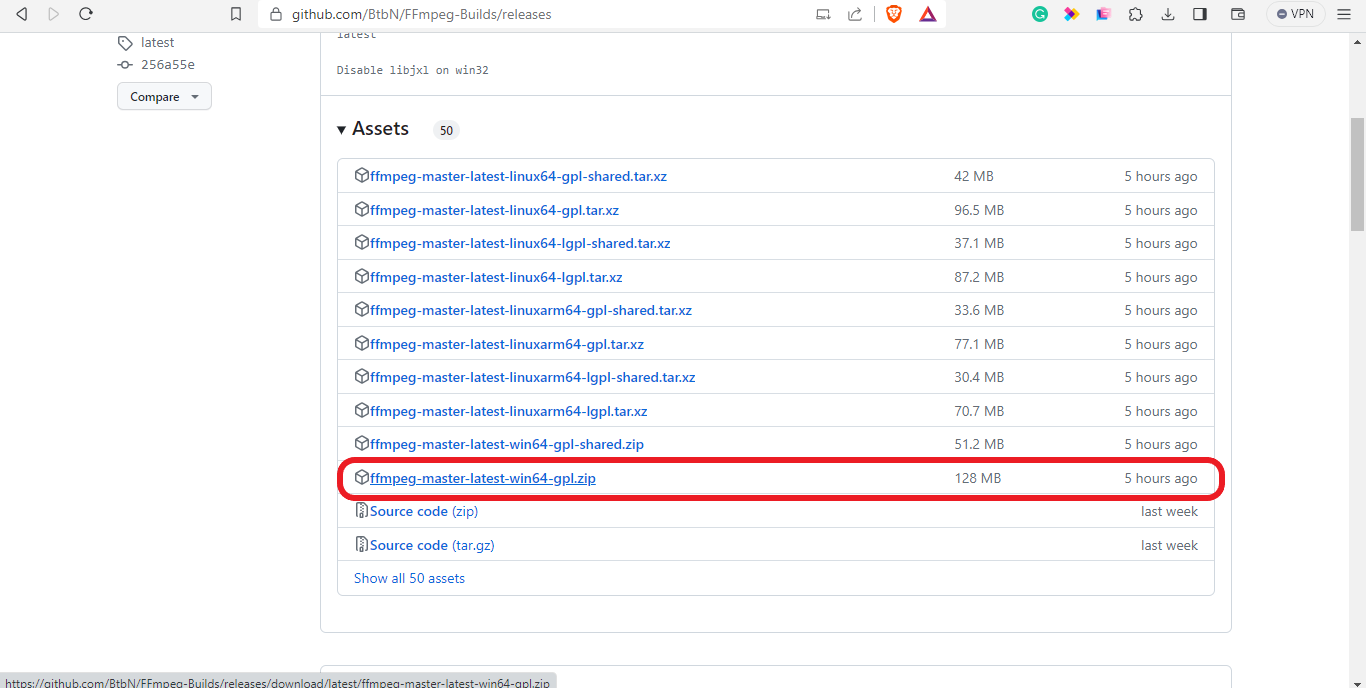
Task: Download ffmpeg-master-latest-linux64-gpl.tar.xz
Action: (x=494, y=210)
